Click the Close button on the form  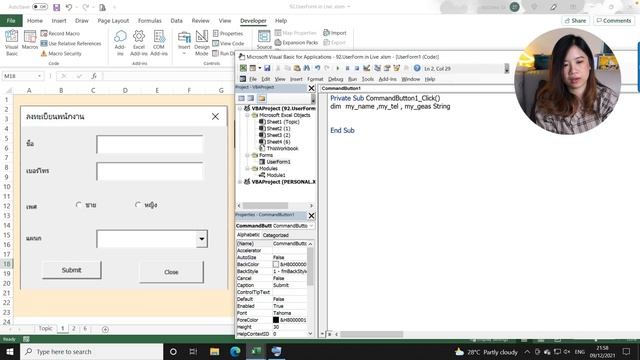(171, 272)
